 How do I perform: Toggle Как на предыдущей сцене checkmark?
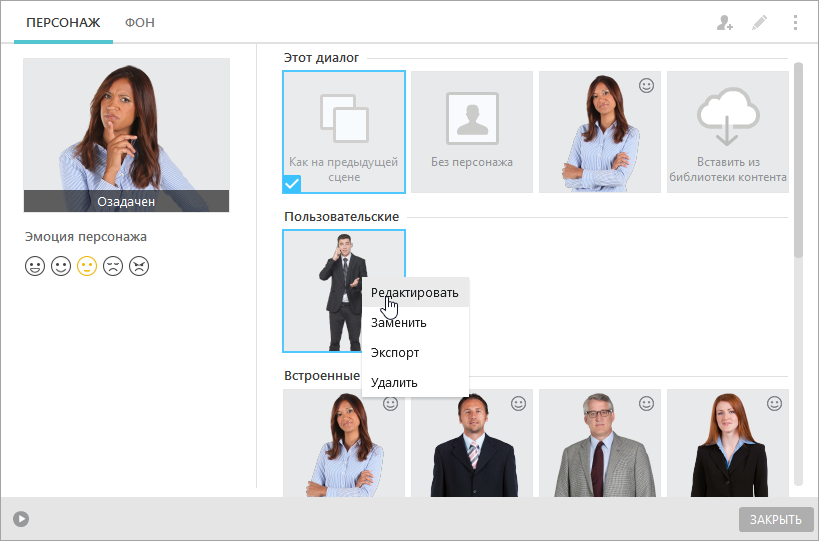(292, 184)
